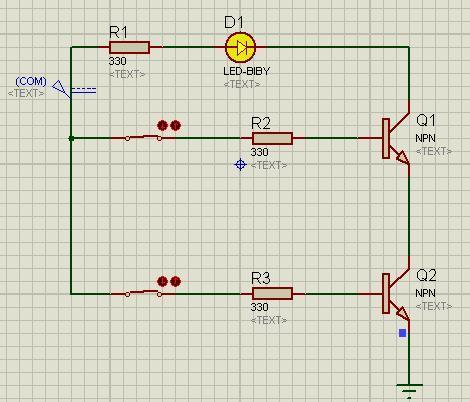Toggle lower switch with its left red dot

tap(163, 281)
